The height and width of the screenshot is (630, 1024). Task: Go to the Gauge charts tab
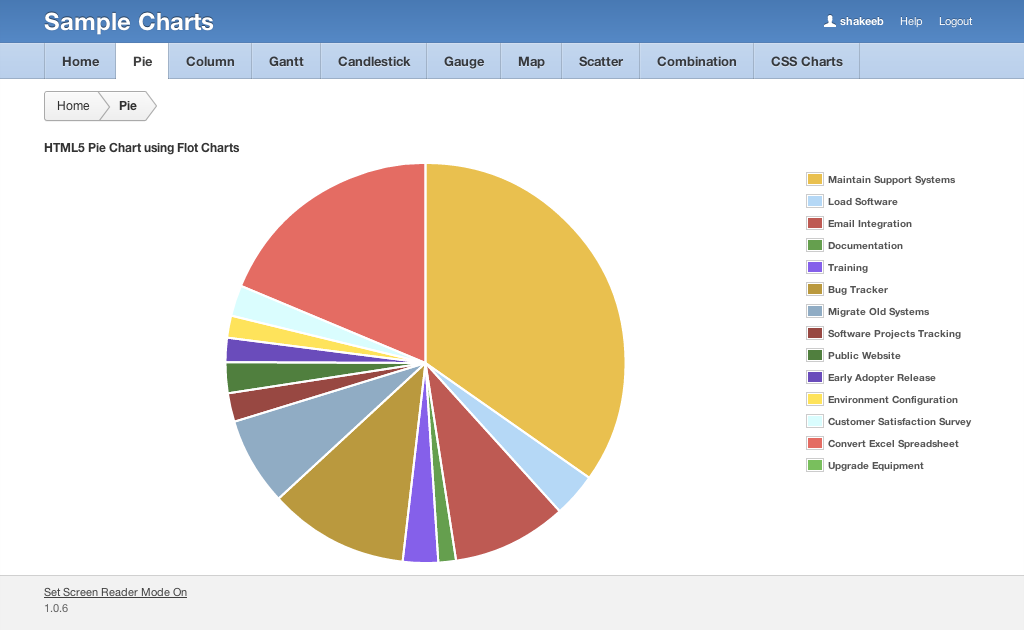(x=464, y=61)
